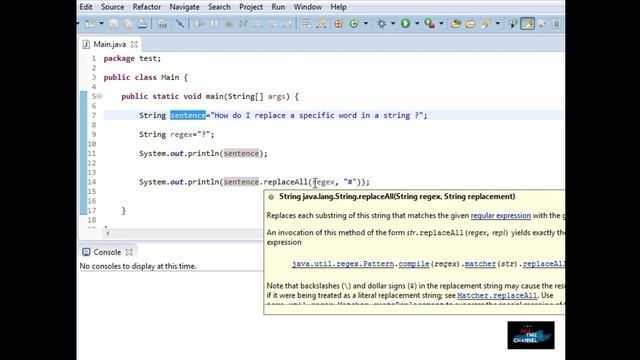
Task: Open the java.util.regex.Pattern link
Action: 343,264
